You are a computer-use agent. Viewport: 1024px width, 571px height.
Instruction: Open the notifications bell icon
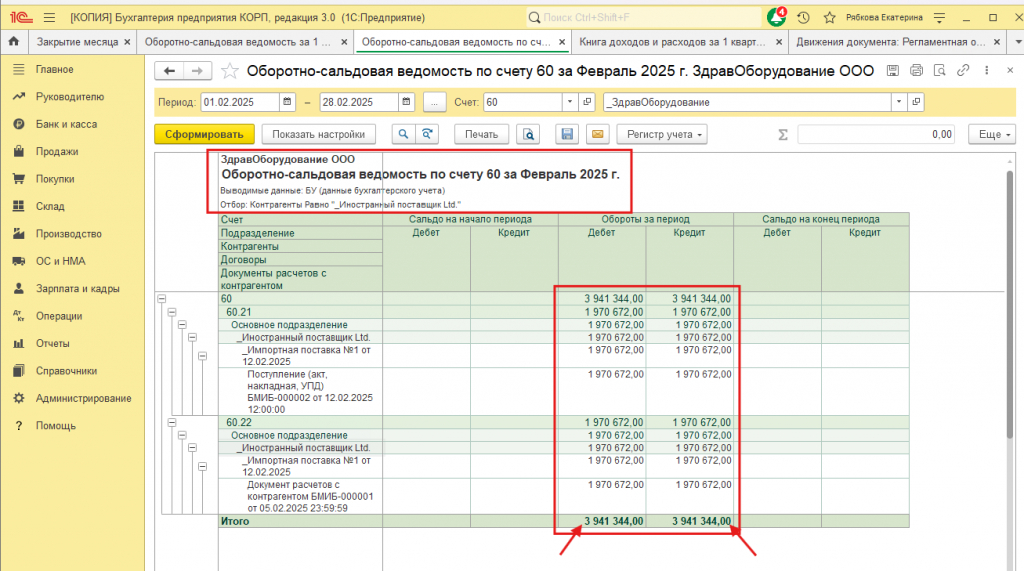pos(776,17)
